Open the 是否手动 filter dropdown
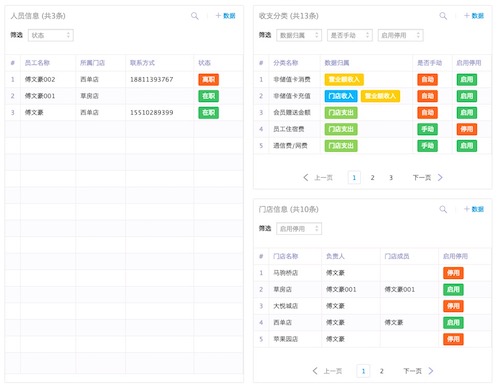Image resolution: width=499 pixels, height=390 pixels. pos(350,35)
